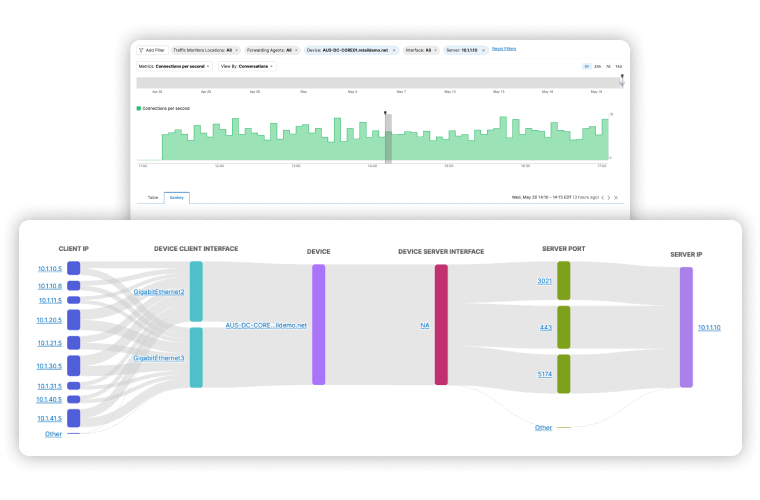The image size is (760, 500).
Task: Select the magenta NA interface node
Action: 441,324
